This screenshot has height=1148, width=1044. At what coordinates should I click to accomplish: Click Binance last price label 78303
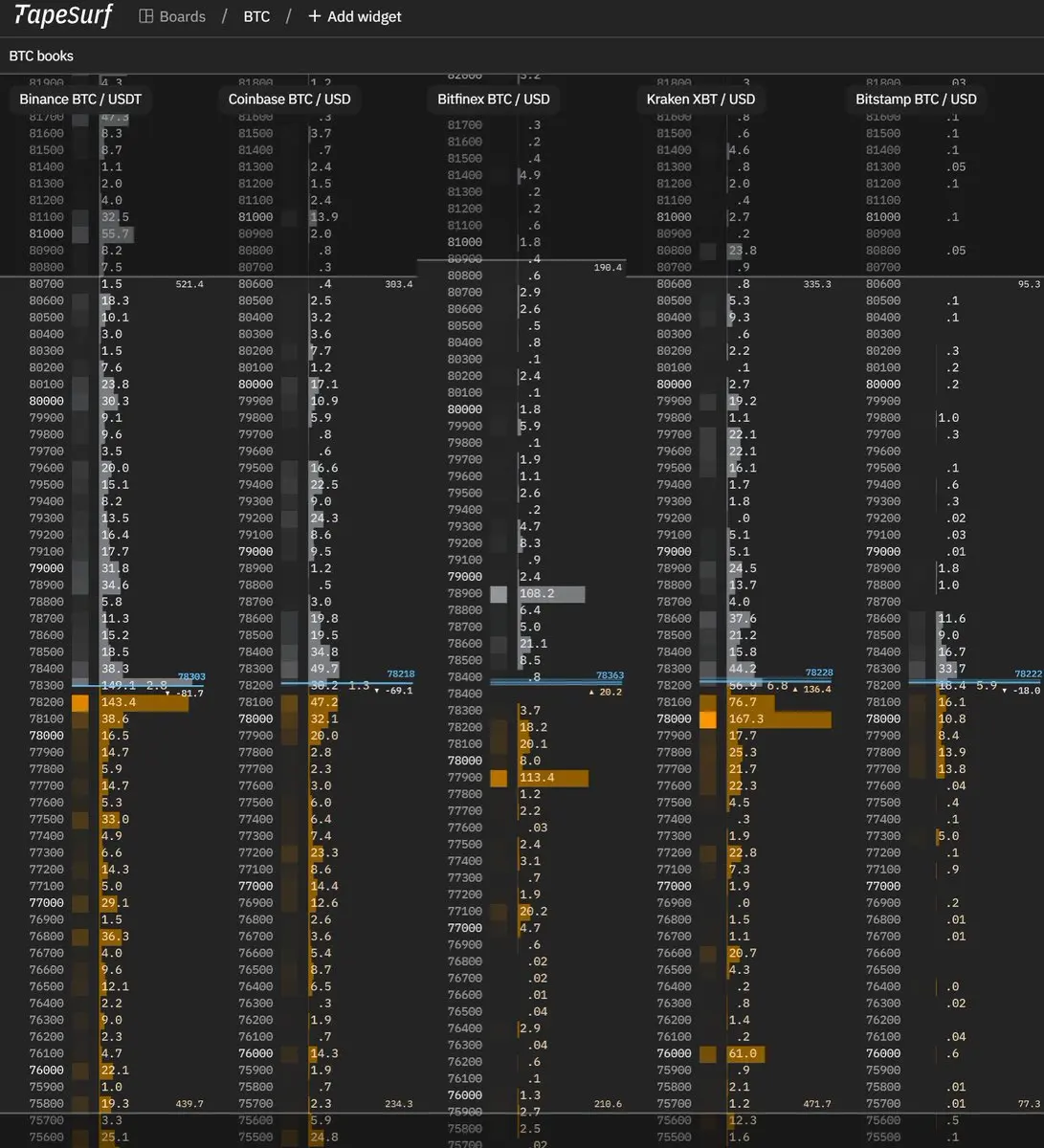191,676
